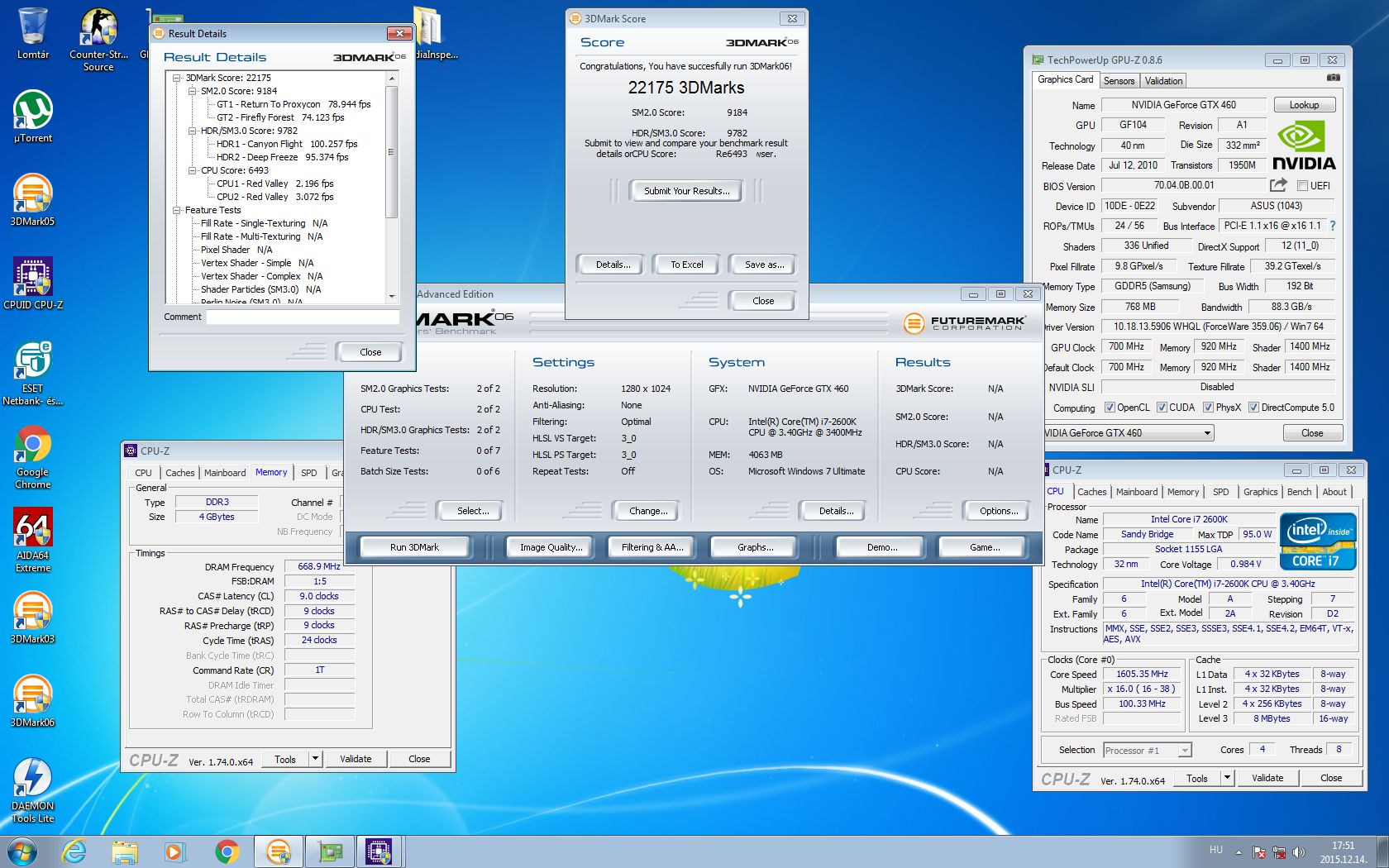Collapse the Feature Tests tree node
This screenshot has height=868, width=1389.
click(176, 210)
